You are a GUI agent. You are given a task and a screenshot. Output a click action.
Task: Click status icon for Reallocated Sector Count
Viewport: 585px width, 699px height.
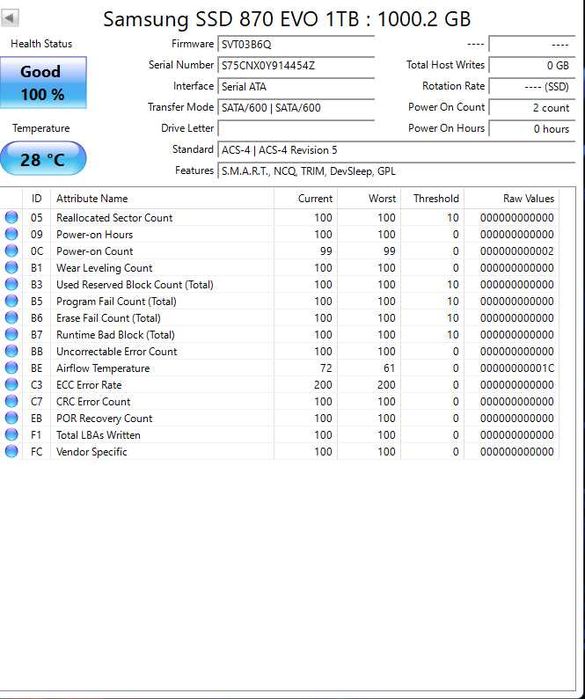pyautogui.click(x=11, y=217)
